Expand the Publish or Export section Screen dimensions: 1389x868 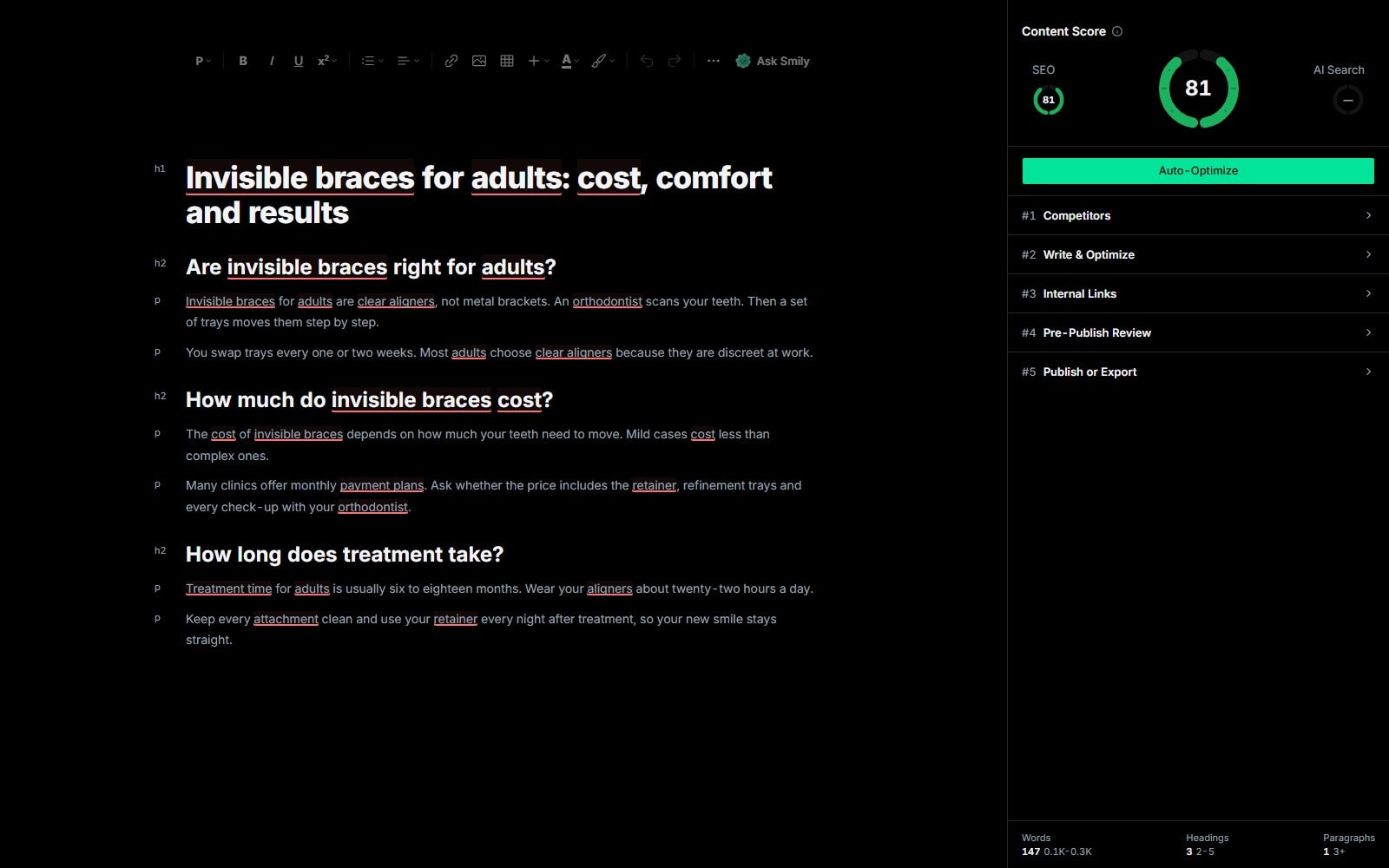point(1198,372)
